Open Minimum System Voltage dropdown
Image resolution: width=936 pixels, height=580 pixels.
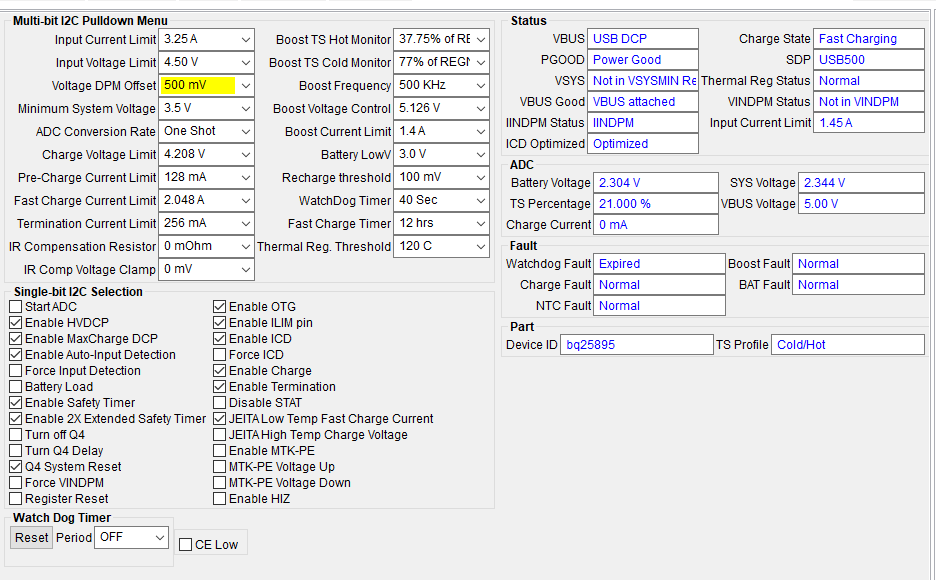pyautogui.click(x=206, y=109)
